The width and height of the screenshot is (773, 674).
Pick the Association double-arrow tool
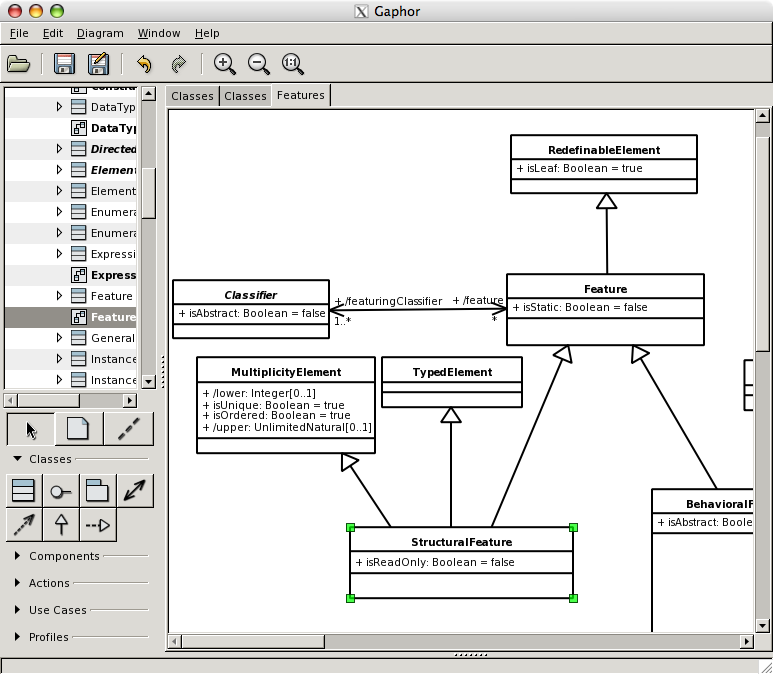135,491
